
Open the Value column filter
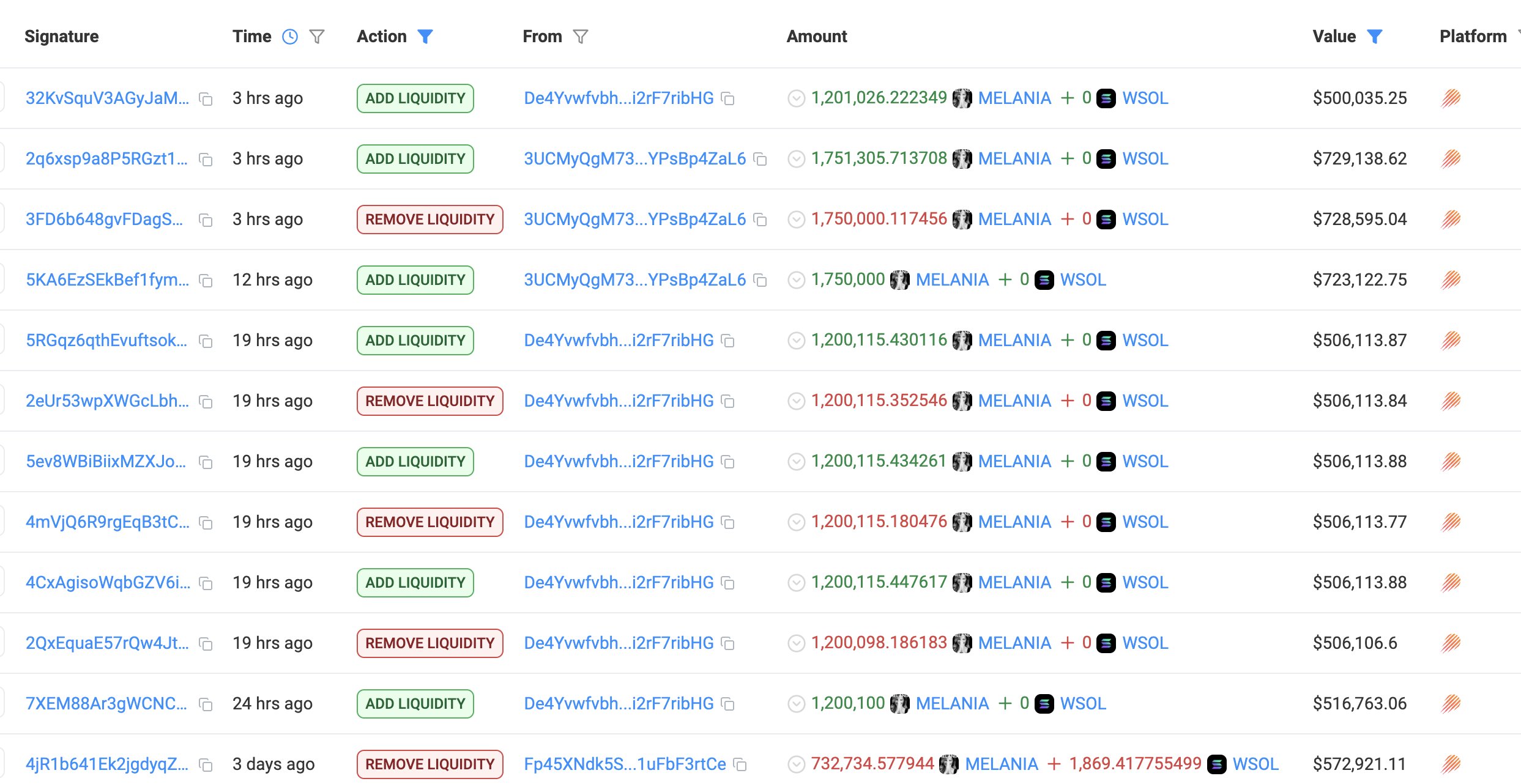coord(1375,37)
